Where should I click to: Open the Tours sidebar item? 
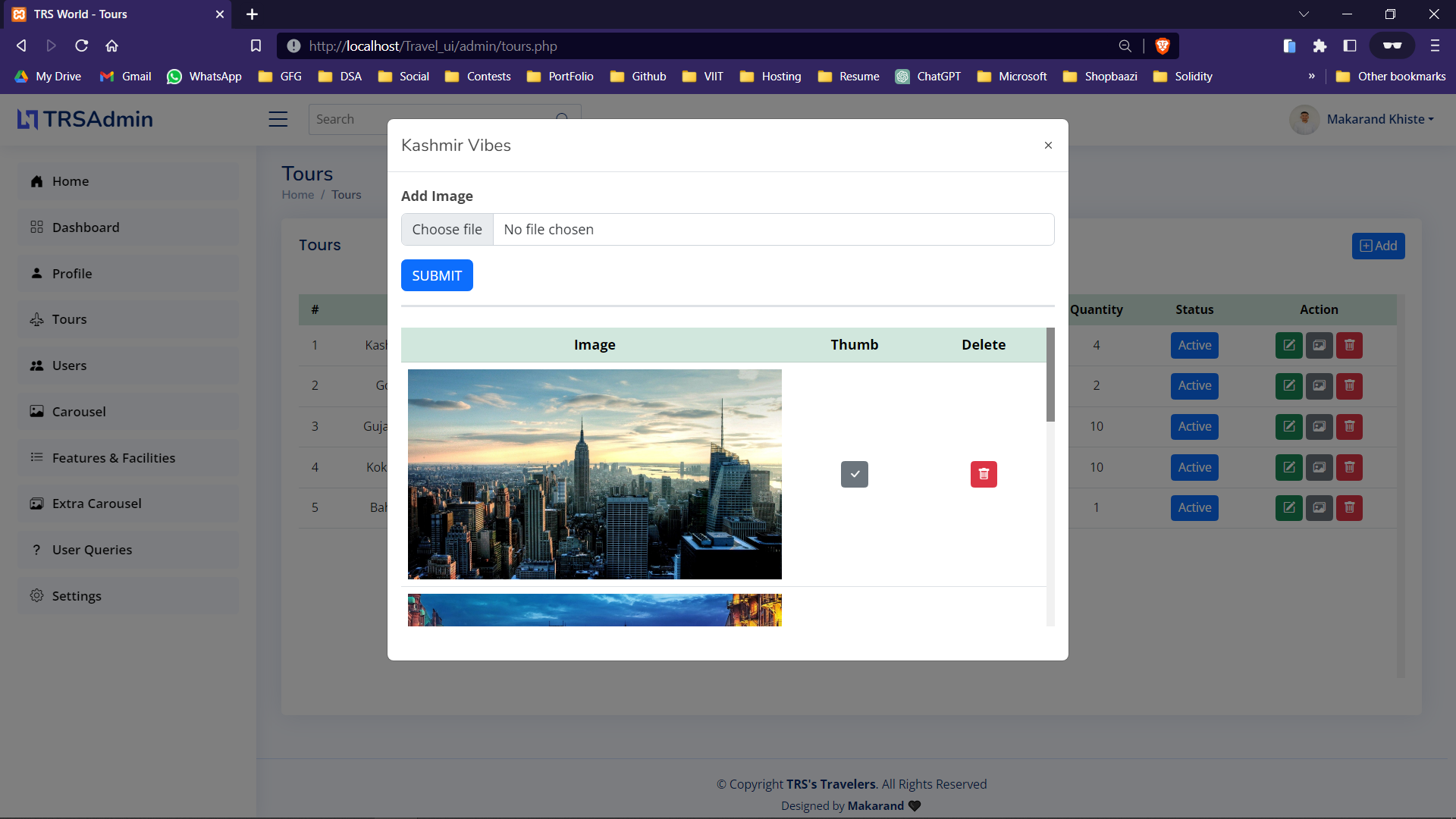[x=128, y=319]
